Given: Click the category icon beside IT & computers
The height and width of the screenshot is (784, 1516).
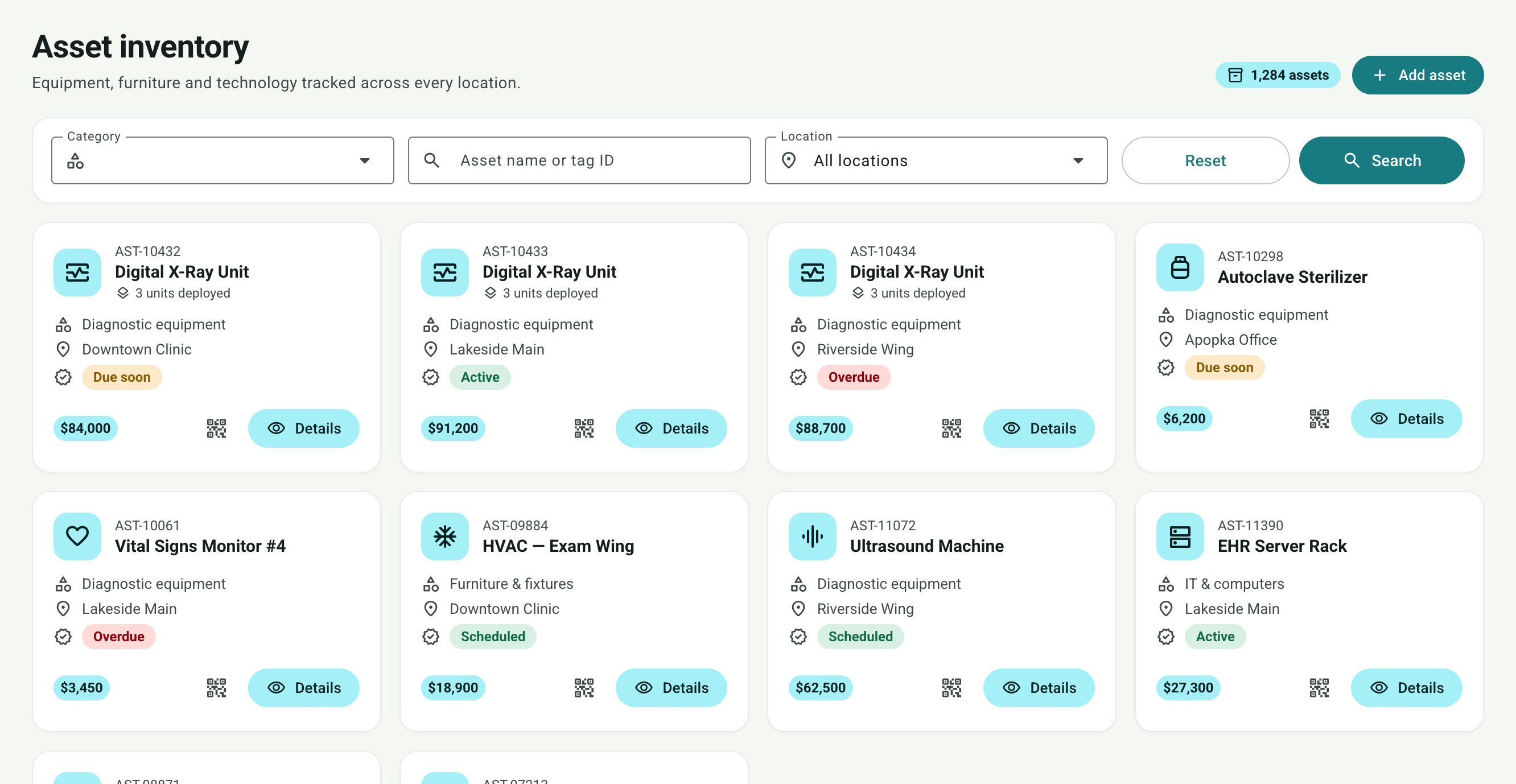Looking at the screenshot, I should (x=1166, y=584).
